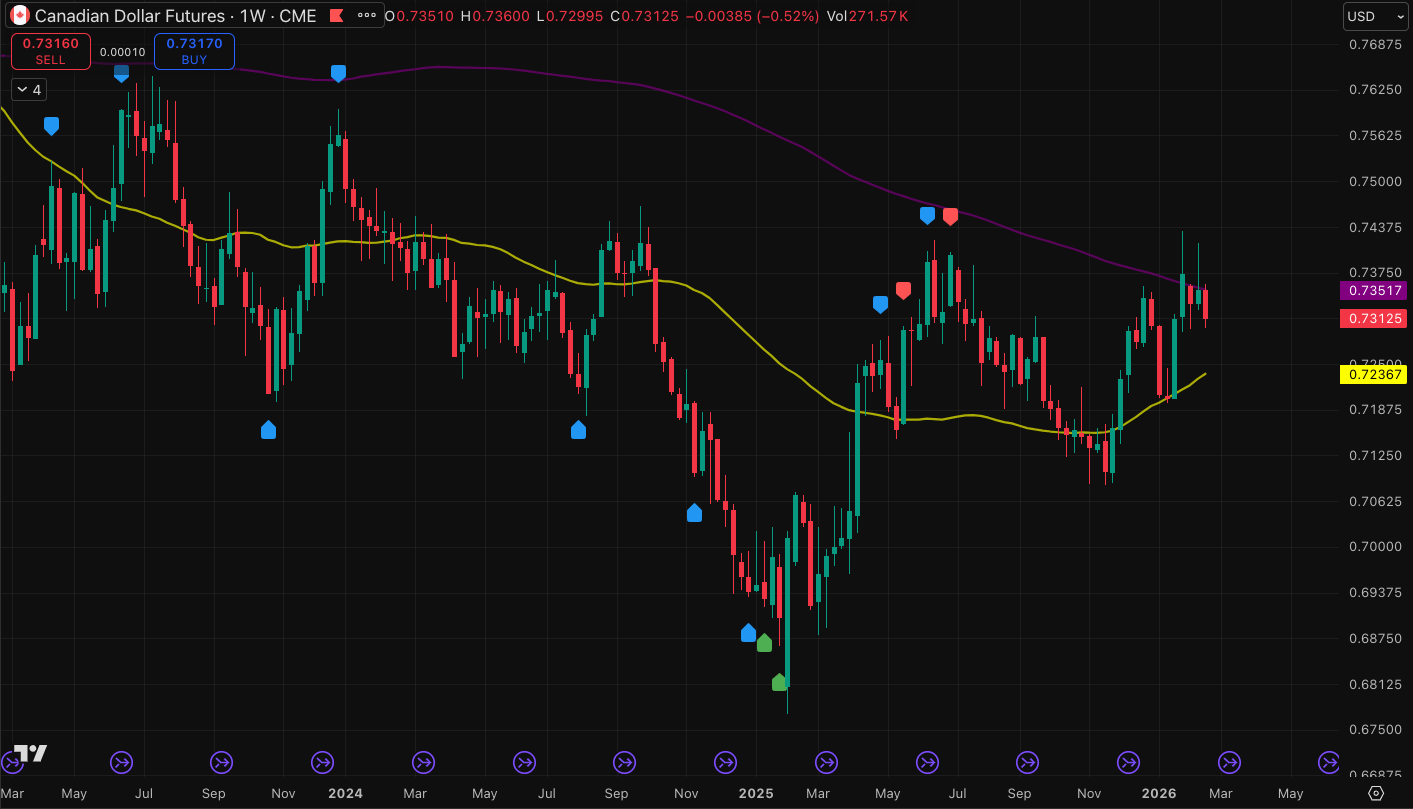Click the spread value 0.00010
The image size is (1413, 809).
122,52
